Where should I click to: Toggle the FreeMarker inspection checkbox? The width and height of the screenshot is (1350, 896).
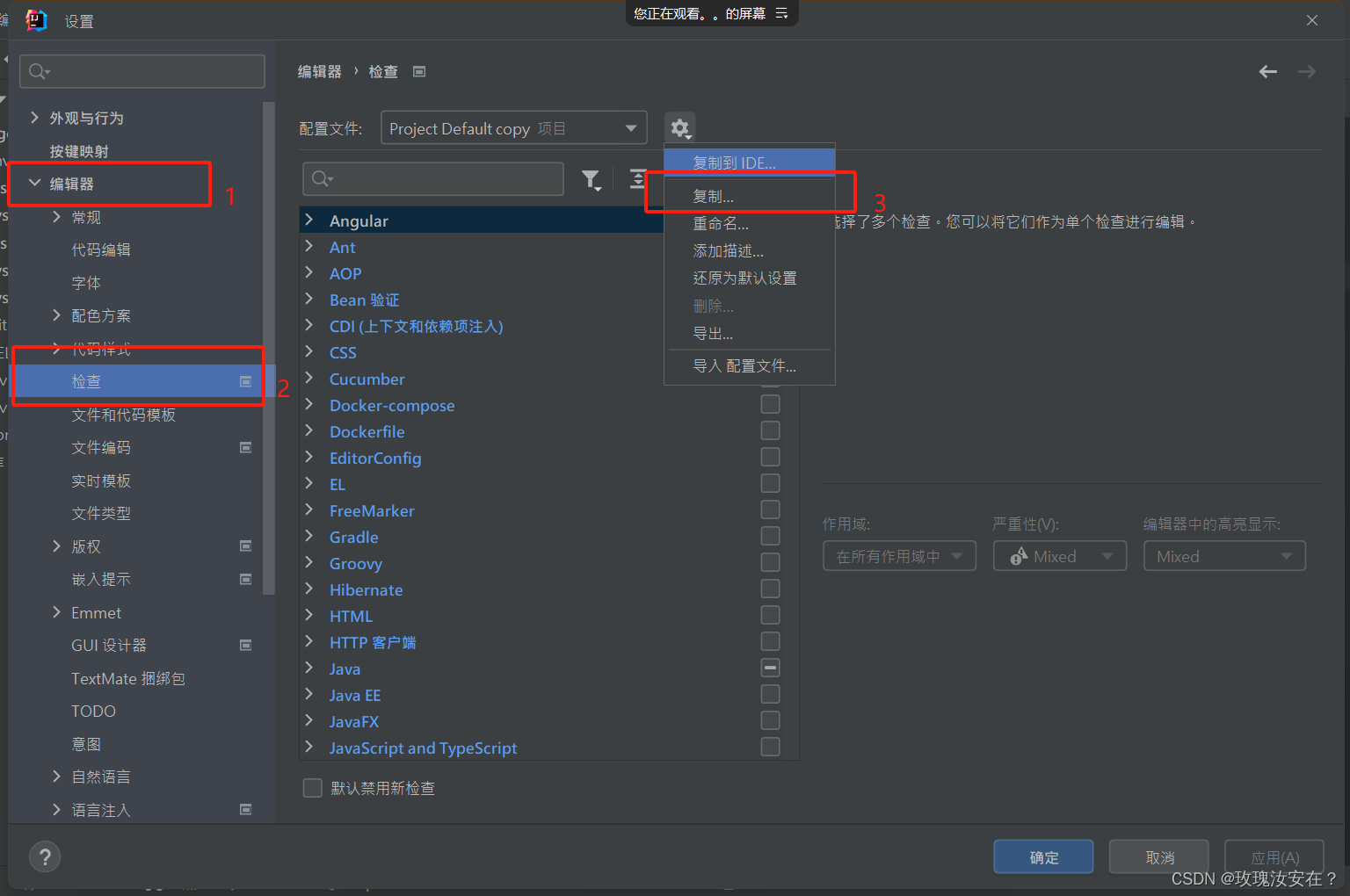point(770,509)
